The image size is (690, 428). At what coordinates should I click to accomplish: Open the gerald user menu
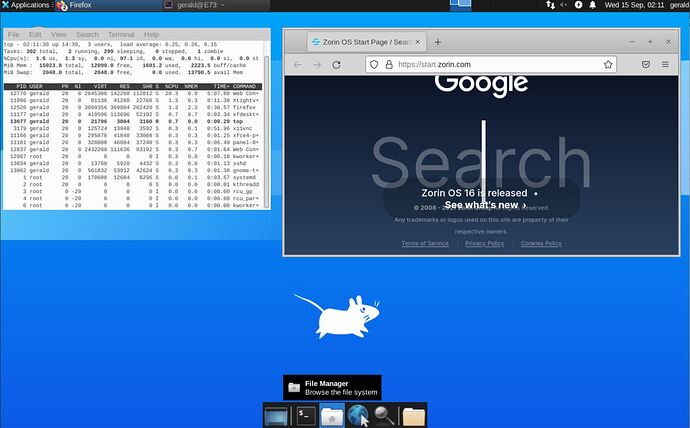point(679,5)
